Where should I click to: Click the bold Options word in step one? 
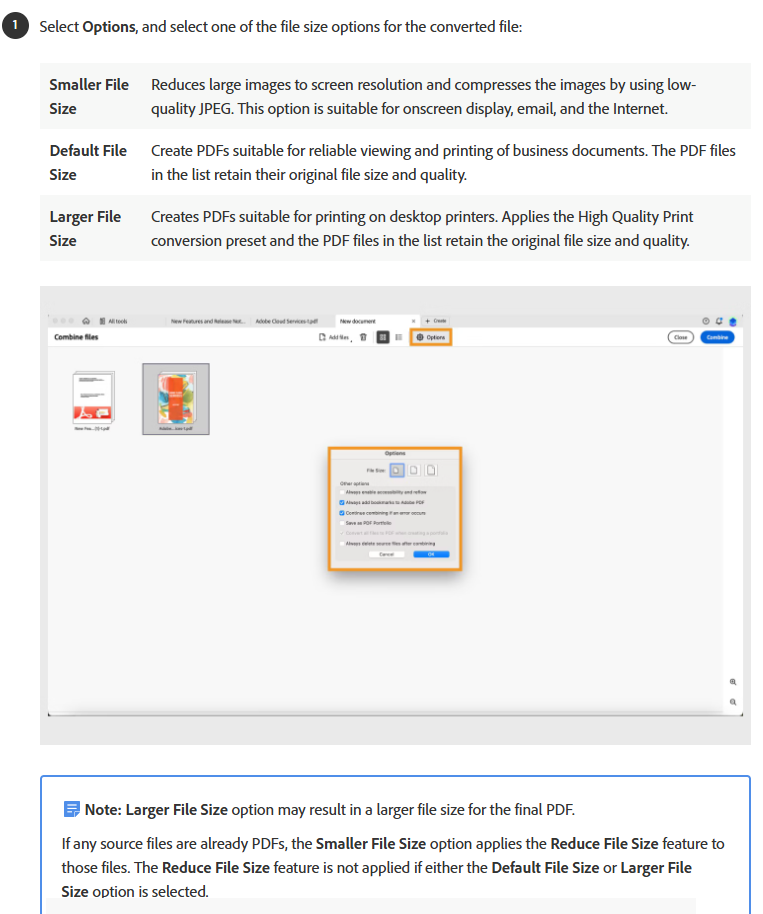[109, 27]
